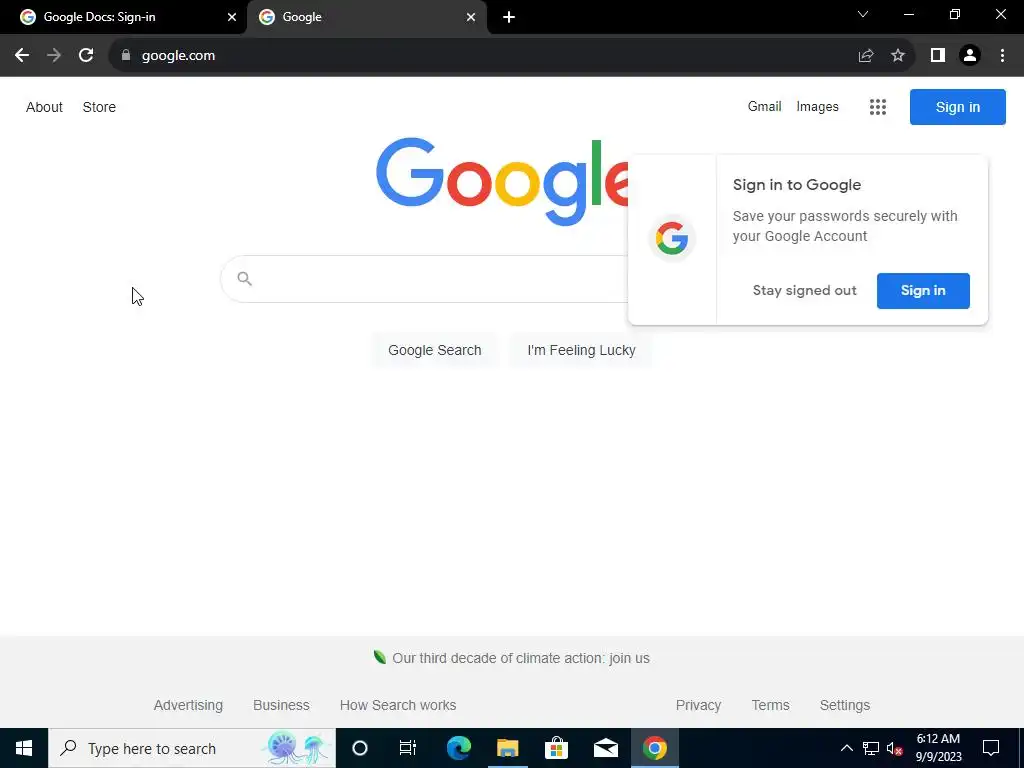
Task: Open the clock showing 6:12 AM
Action: [x=938, y=748]
